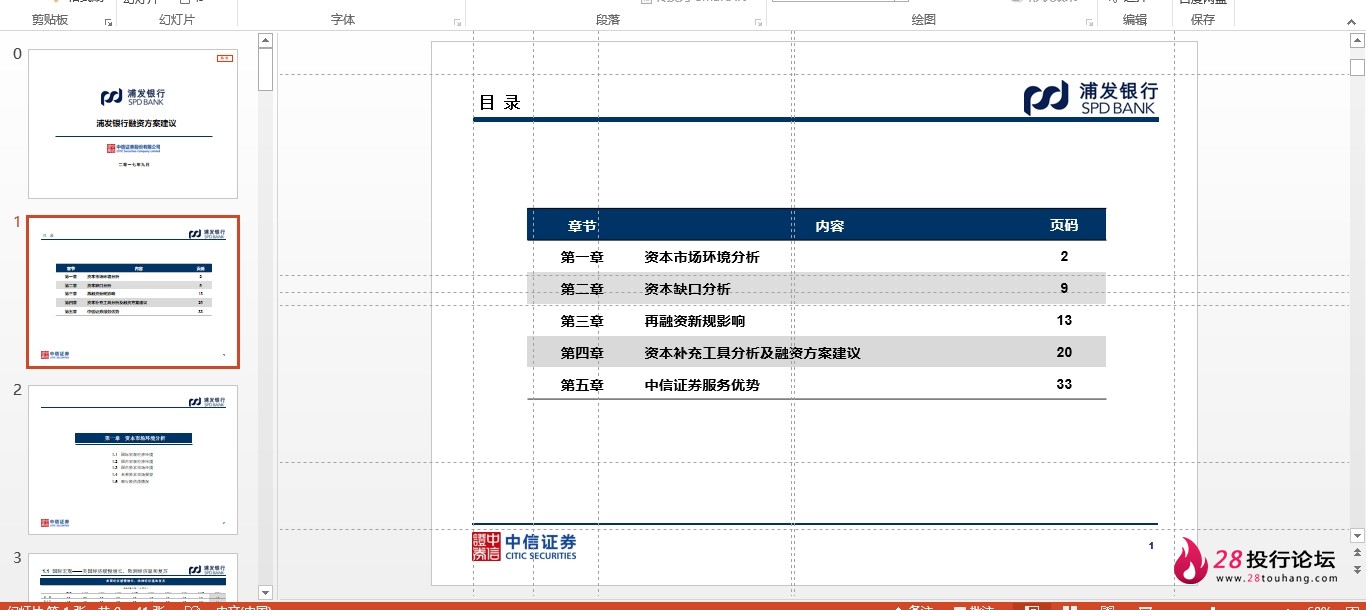This screenshot has width=1366, height=610.
Task: Select the SPD BANK logo on the slide
Action: pos(1090,99)
